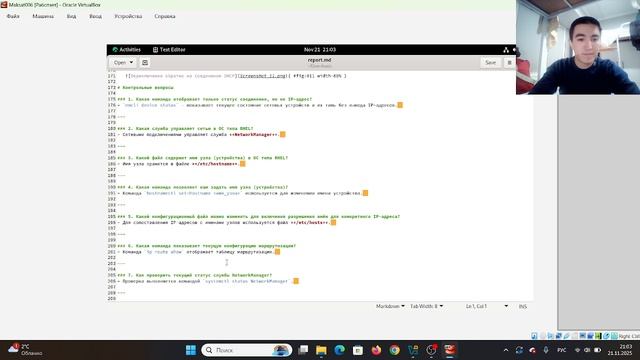Screen dimensions: 640x360
Task: Open the Файл menu in VirtualBox
Action: [x=13, y=16]
